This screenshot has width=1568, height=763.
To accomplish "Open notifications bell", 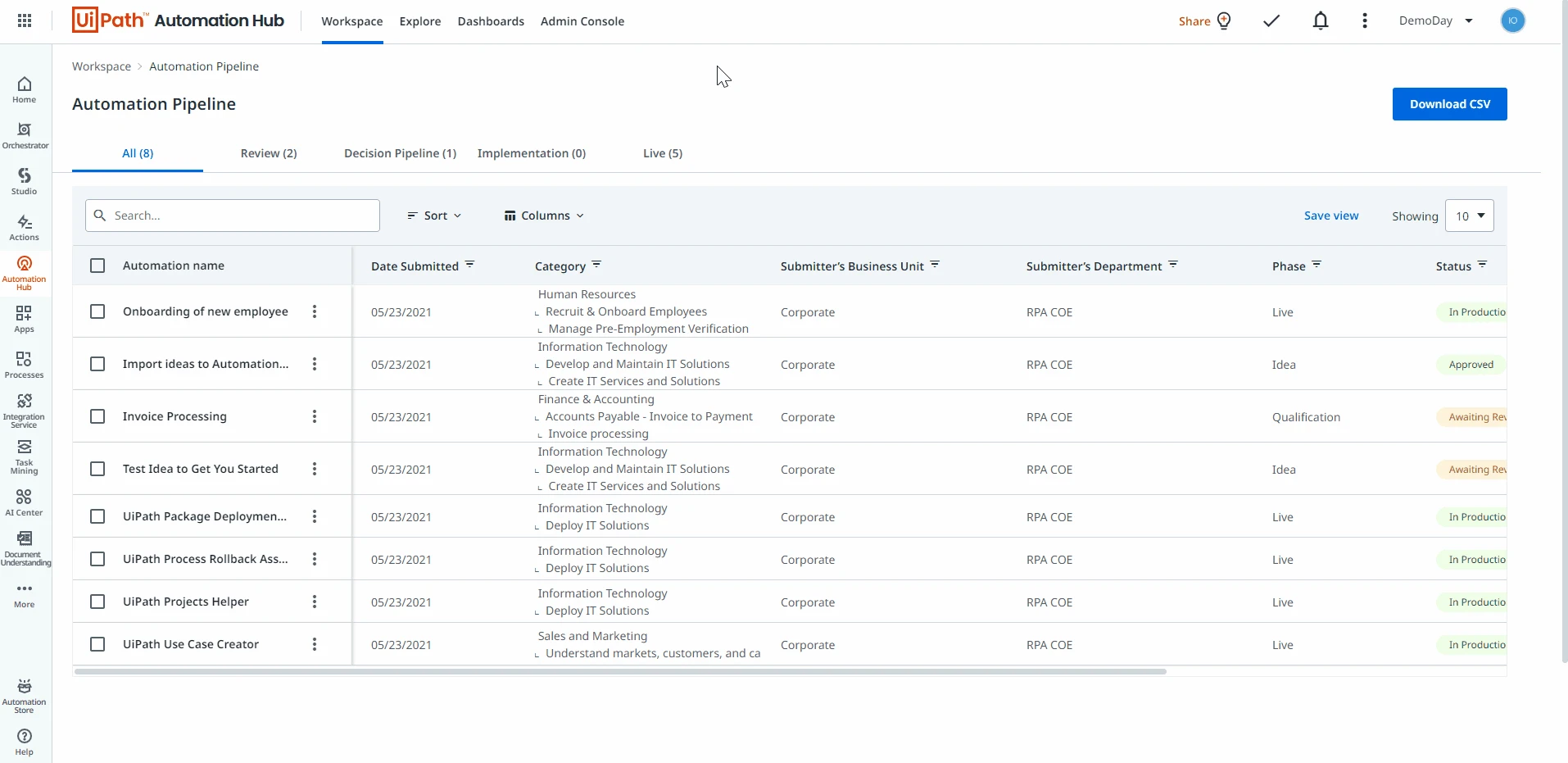I will point(1321,21).
